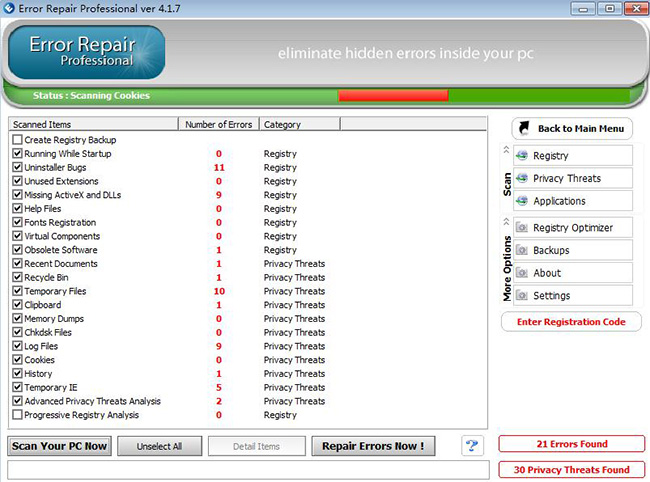Sort by Number of Errors column

pyautogui.click(x=218, y=124)
